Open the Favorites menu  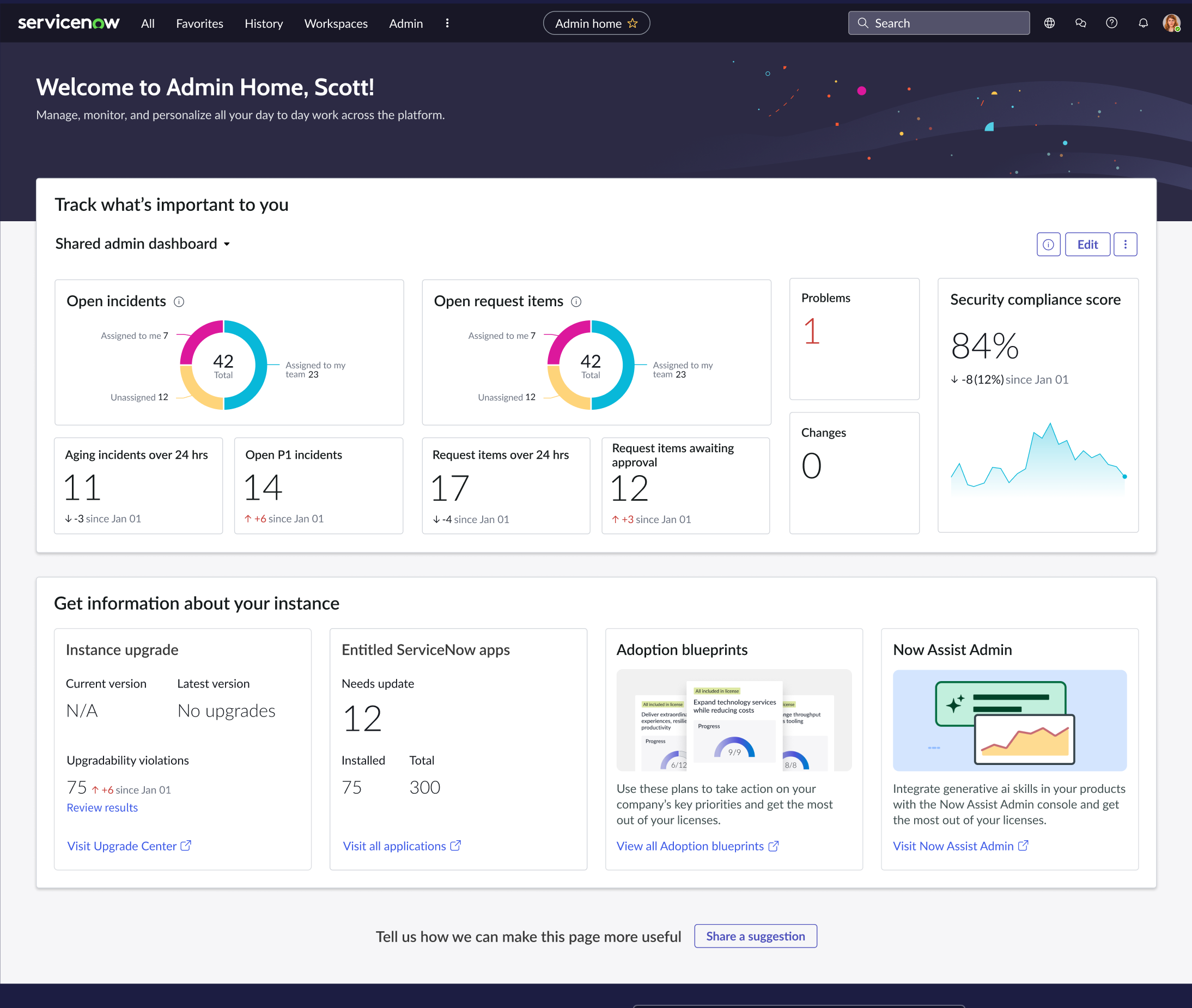pyautogui.click(x=199, y=23)
